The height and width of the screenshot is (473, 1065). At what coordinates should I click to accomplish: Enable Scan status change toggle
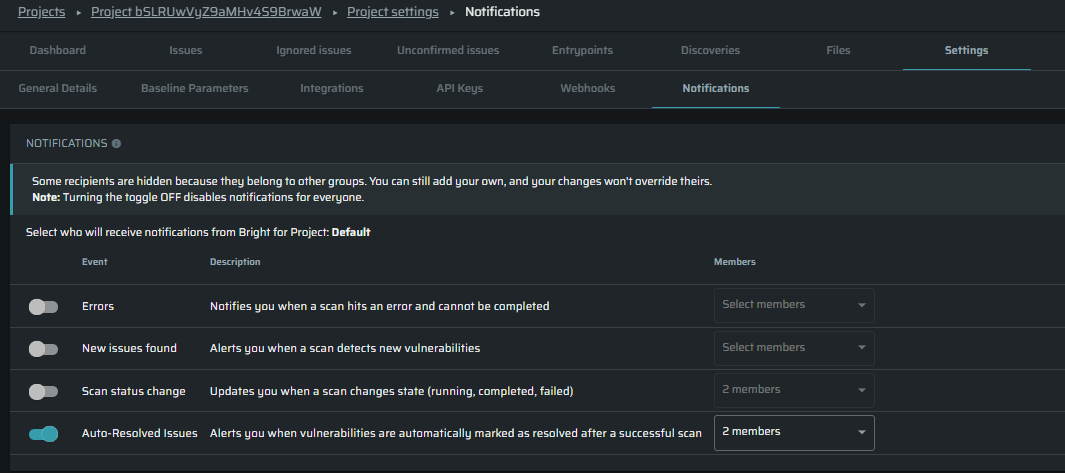coord(43,391)
